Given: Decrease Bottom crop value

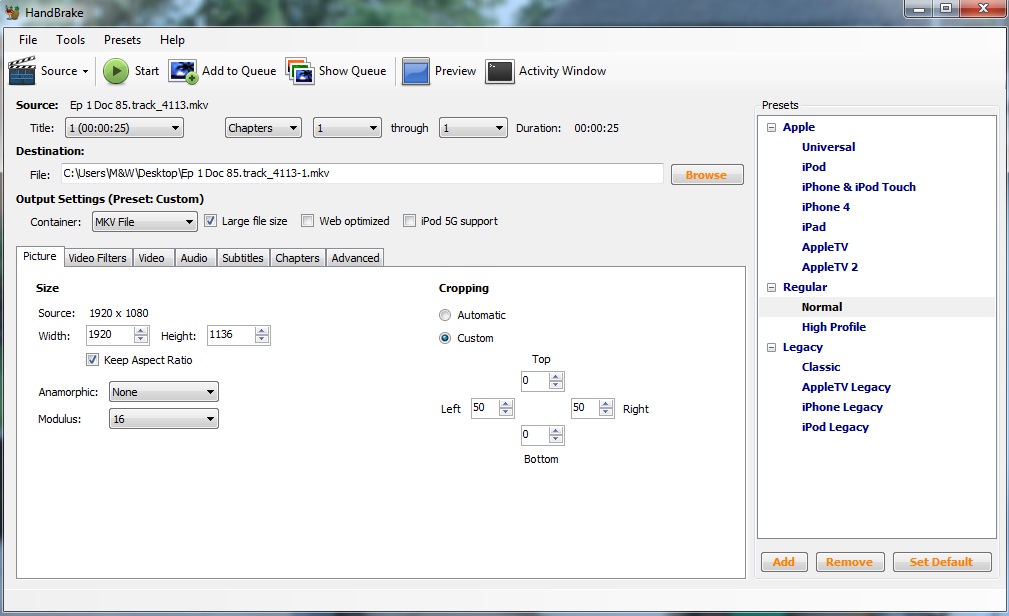Looking at the screenshot, I should [x=556, y=440].
